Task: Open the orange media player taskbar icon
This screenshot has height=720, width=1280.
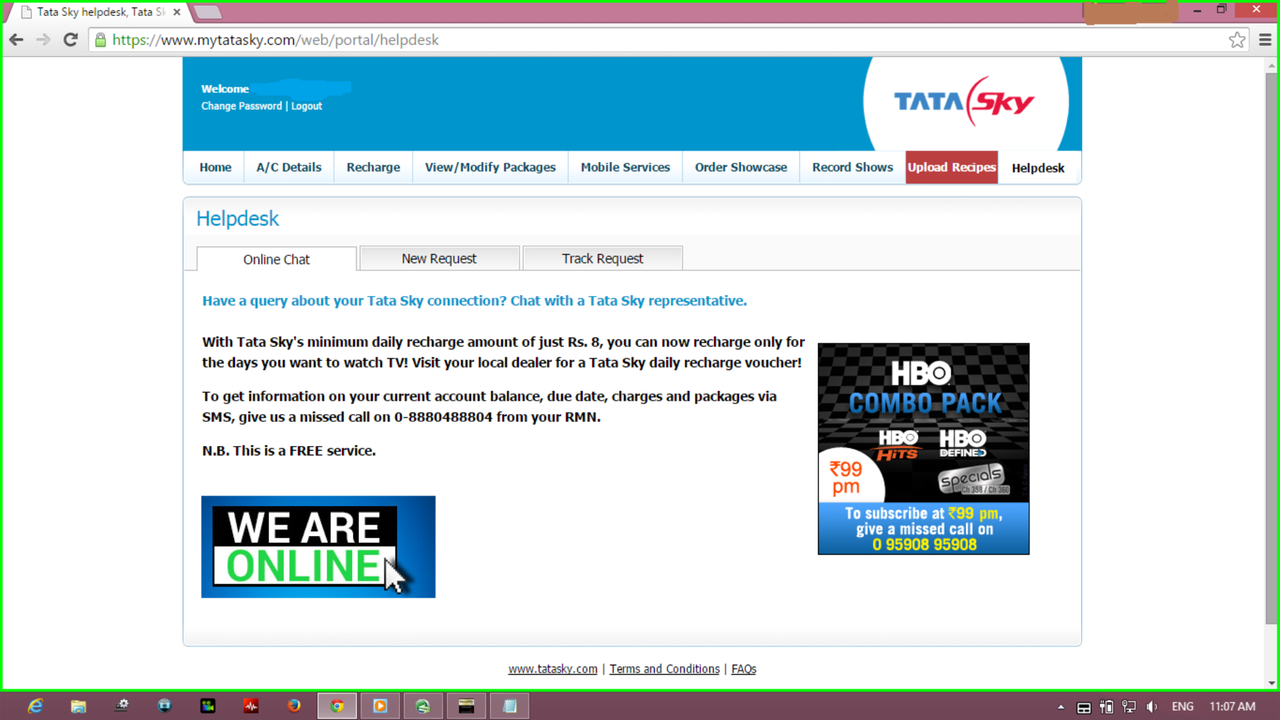Action: pos(380,706)
